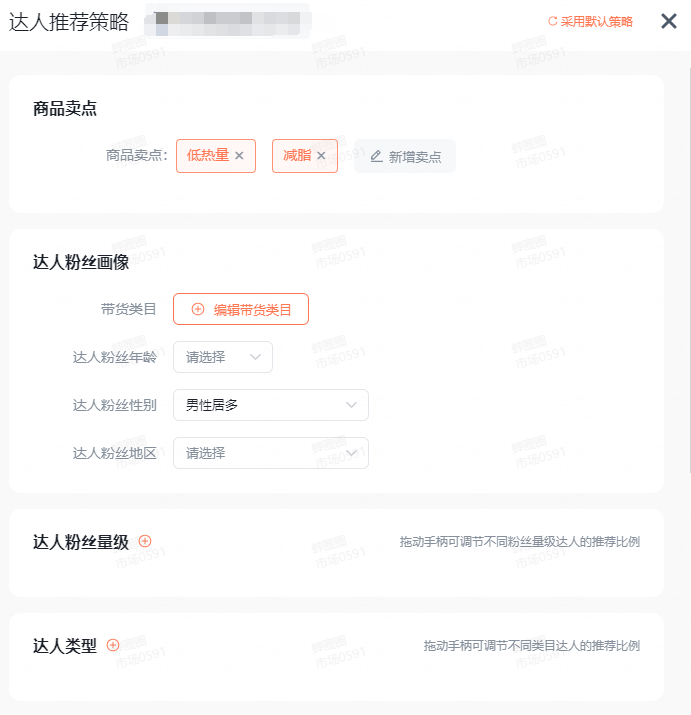Click the 编辑带货类目 button
The height and width of the screenshot is (715, 691).
[241, 309]
